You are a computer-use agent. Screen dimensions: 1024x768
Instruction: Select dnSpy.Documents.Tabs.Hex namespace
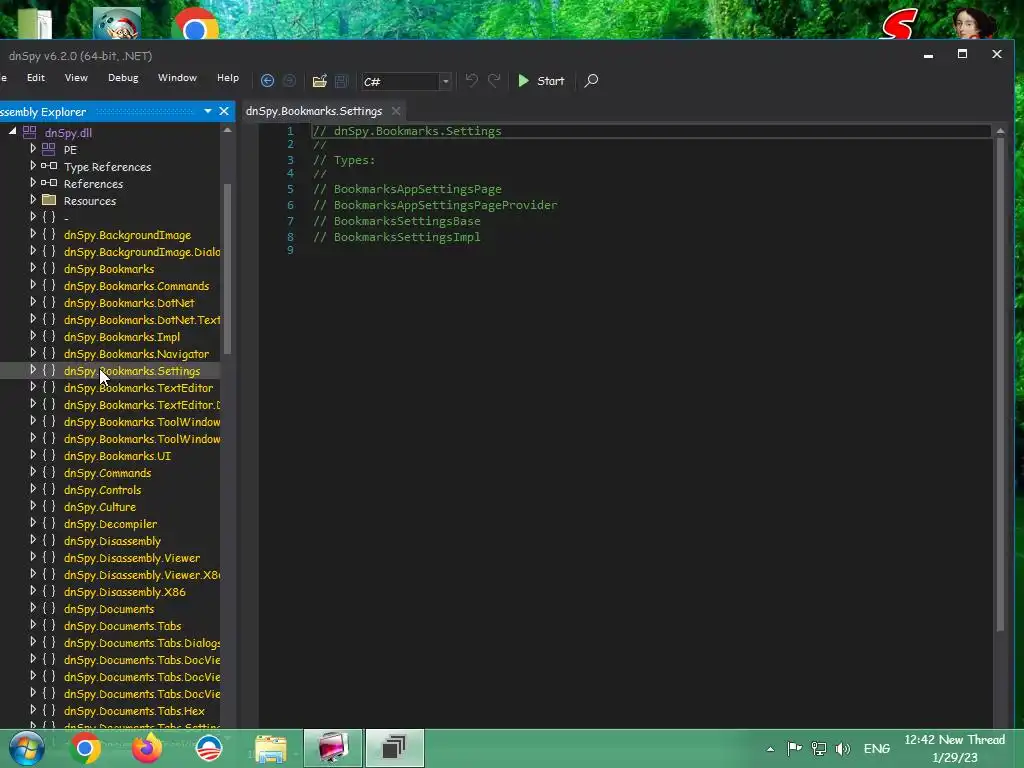tap(135, 711)
